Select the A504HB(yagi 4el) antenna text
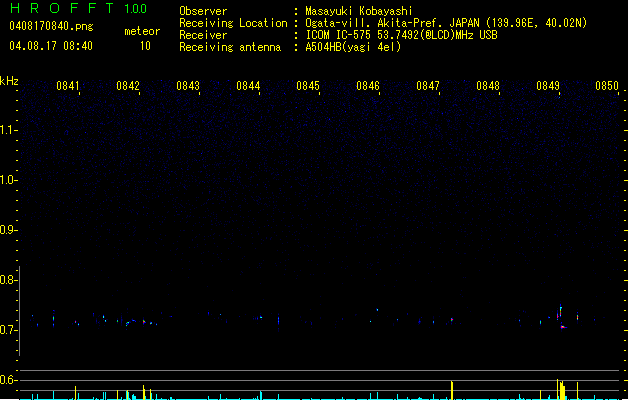The image size is (629, 400). coord(353,47)
